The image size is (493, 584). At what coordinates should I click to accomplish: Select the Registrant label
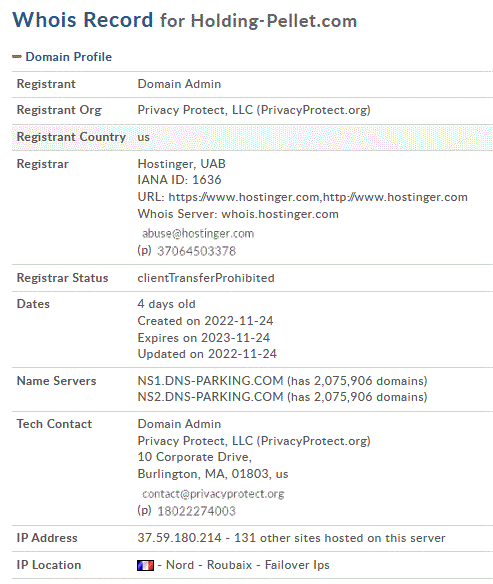pyautogui.click(x=46, y=84)
